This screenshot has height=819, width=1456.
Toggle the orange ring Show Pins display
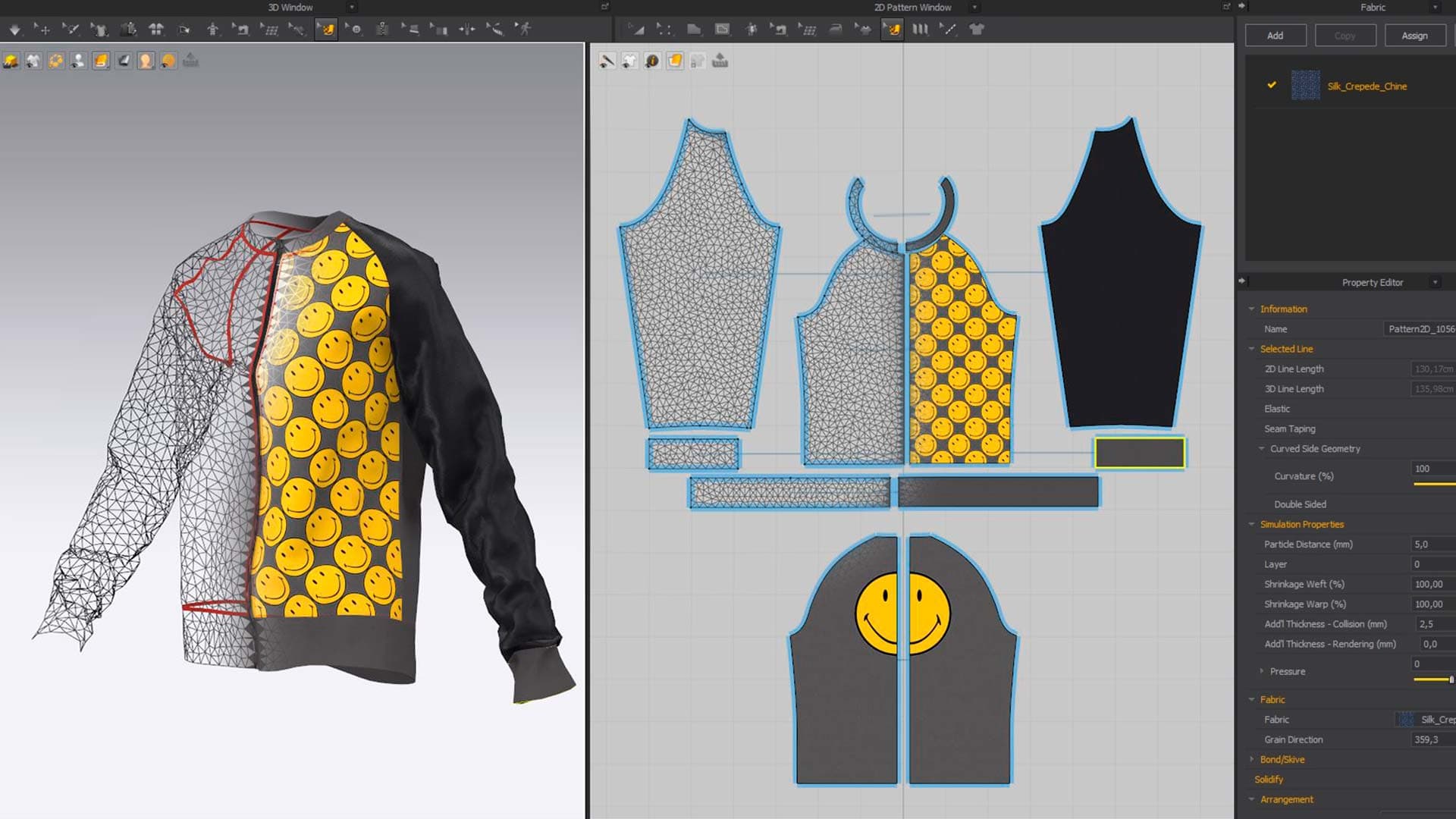pos(56,61)
